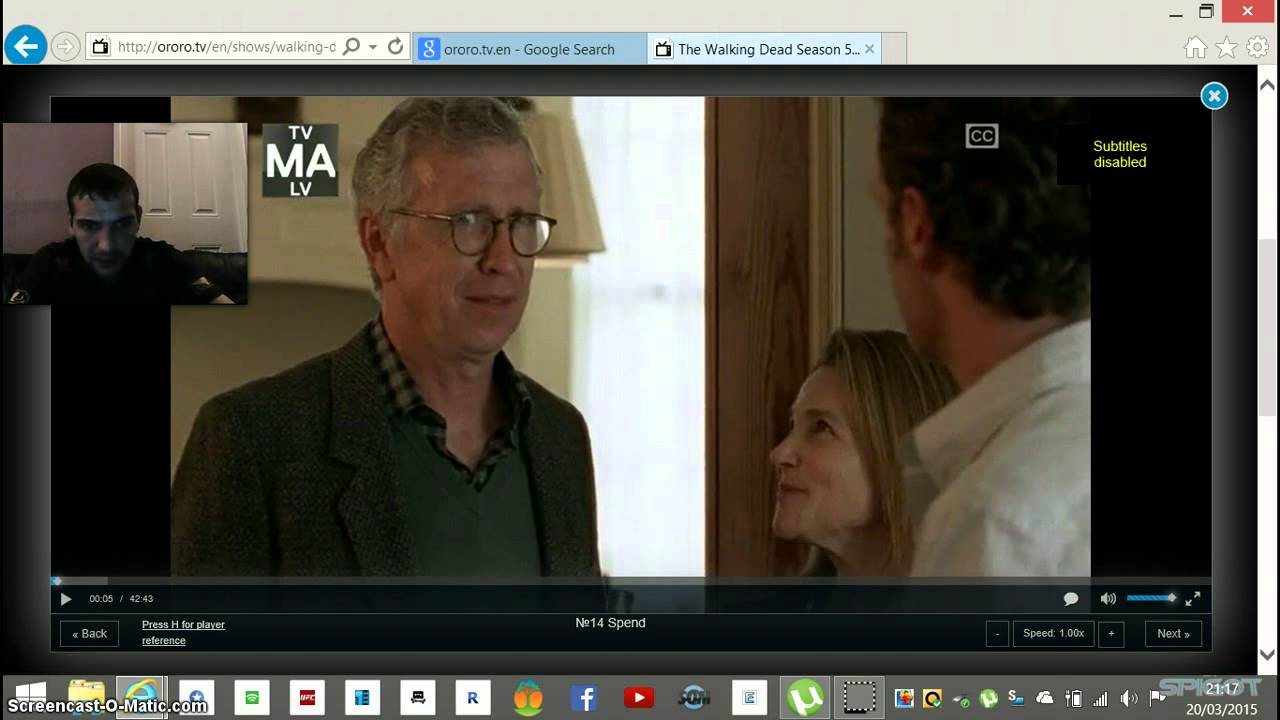This screenshot has width=1280, height=720.
Task: Open Internet Explorer taskbar icon
Action: pos(141,697)
